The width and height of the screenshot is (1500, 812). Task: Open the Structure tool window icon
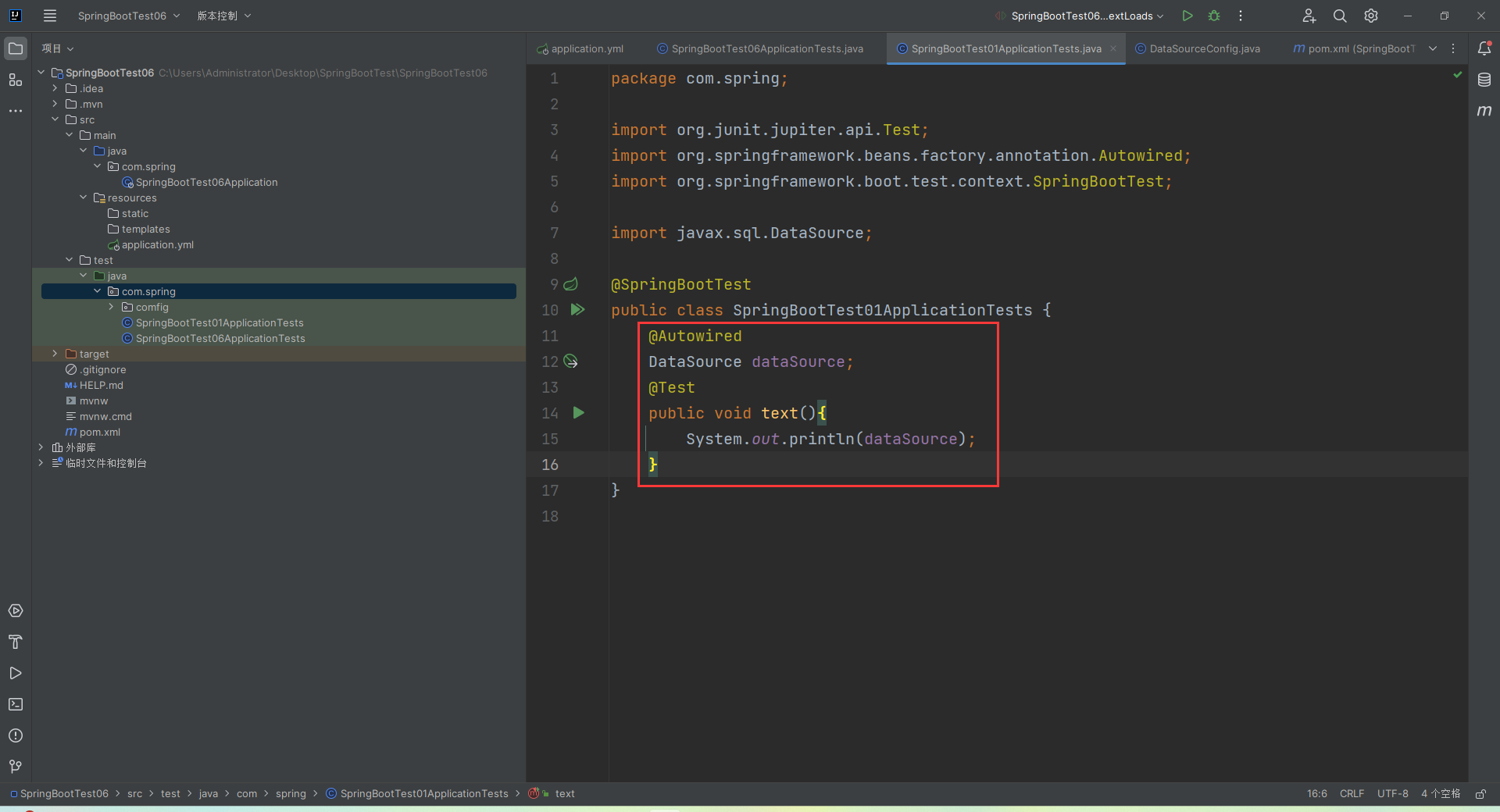16,80
